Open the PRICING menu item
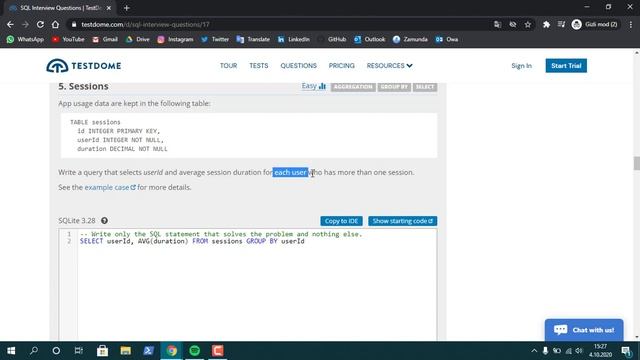This screenshot has height=360, width=640. tap(342, 66)
